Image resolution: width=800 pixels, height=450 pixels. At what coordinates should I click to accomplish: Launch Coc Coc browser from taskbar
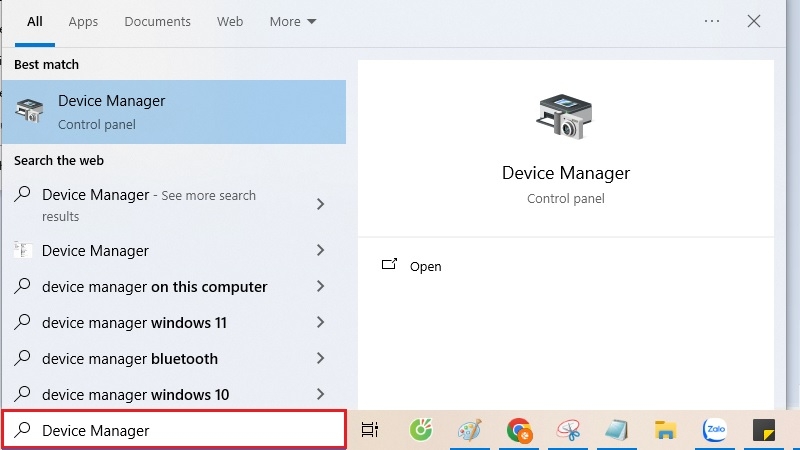[x=421, y=430]
